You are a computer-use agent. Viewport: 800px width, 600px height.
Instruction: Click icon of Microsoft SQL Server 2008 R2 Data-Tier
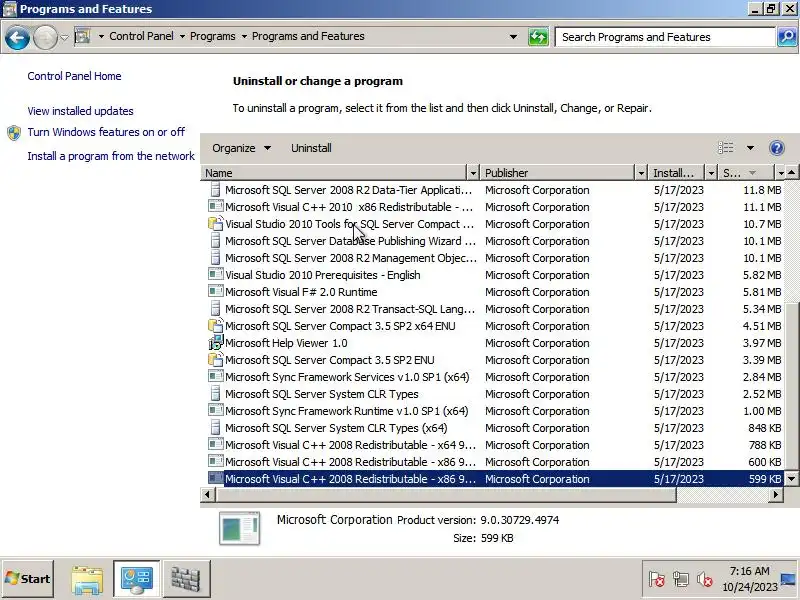coord(216,190)
